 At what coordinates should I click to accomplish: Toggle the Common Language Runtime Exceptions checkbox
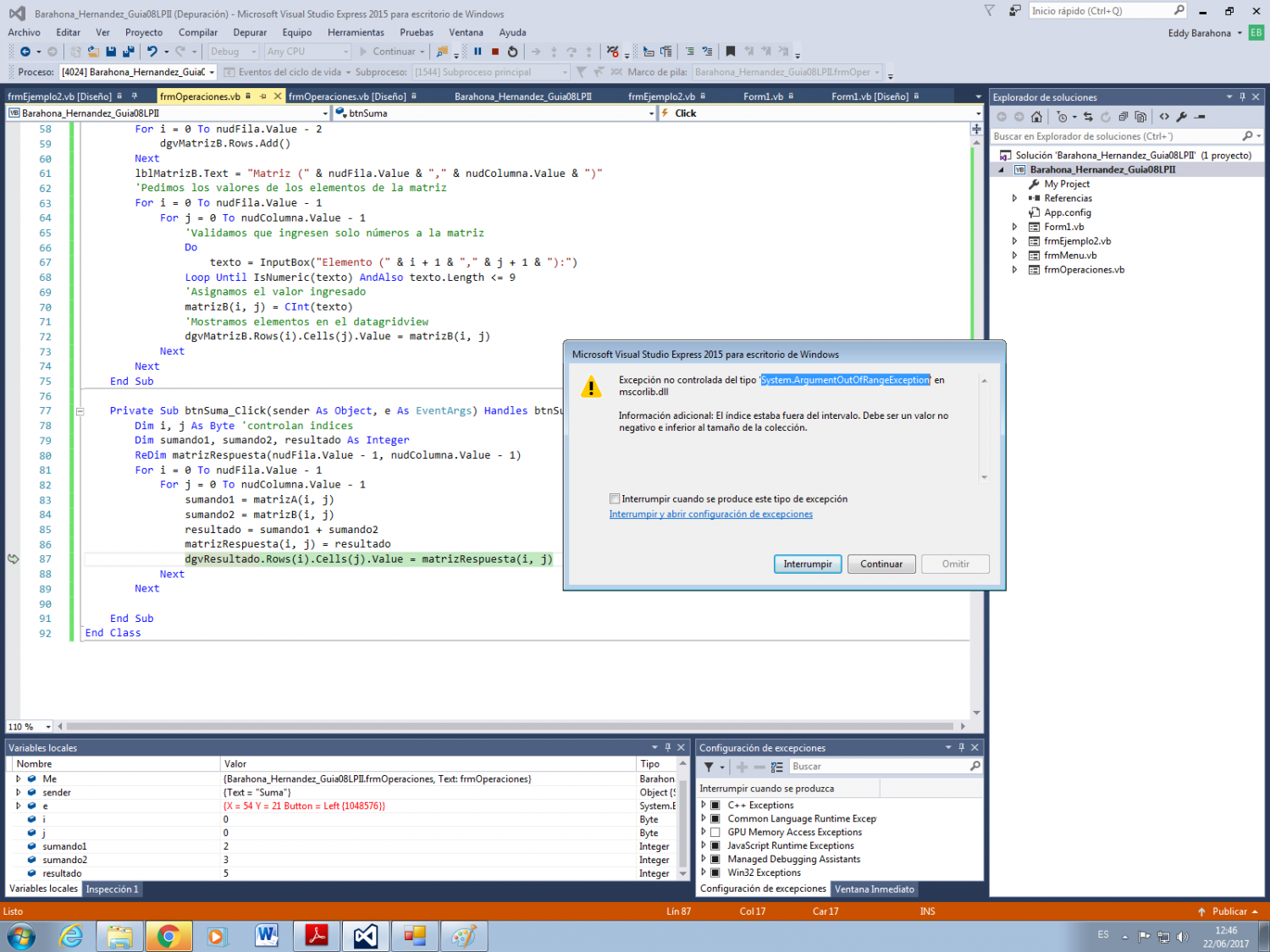point(715,818)
